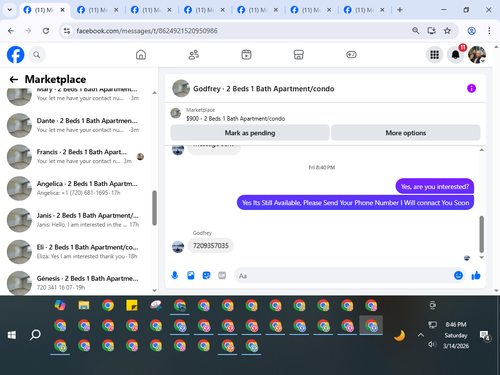Open the Friends icon in top navigation
Image resolution: width=500 pixels, height=375 pixels.
coord(194,55)
